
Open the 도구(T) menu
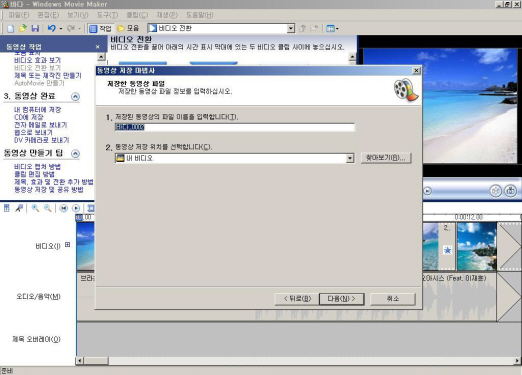(107, 15)
